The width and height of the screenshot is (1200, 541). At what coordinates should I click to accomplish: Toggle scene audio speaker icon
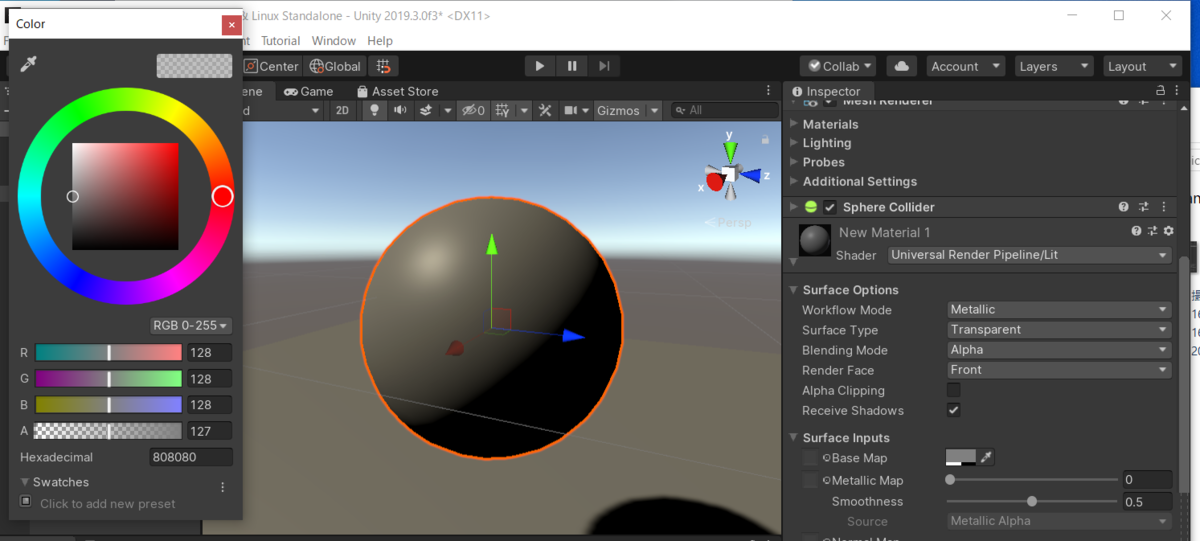pyautogui.click(x=401, y=110)
